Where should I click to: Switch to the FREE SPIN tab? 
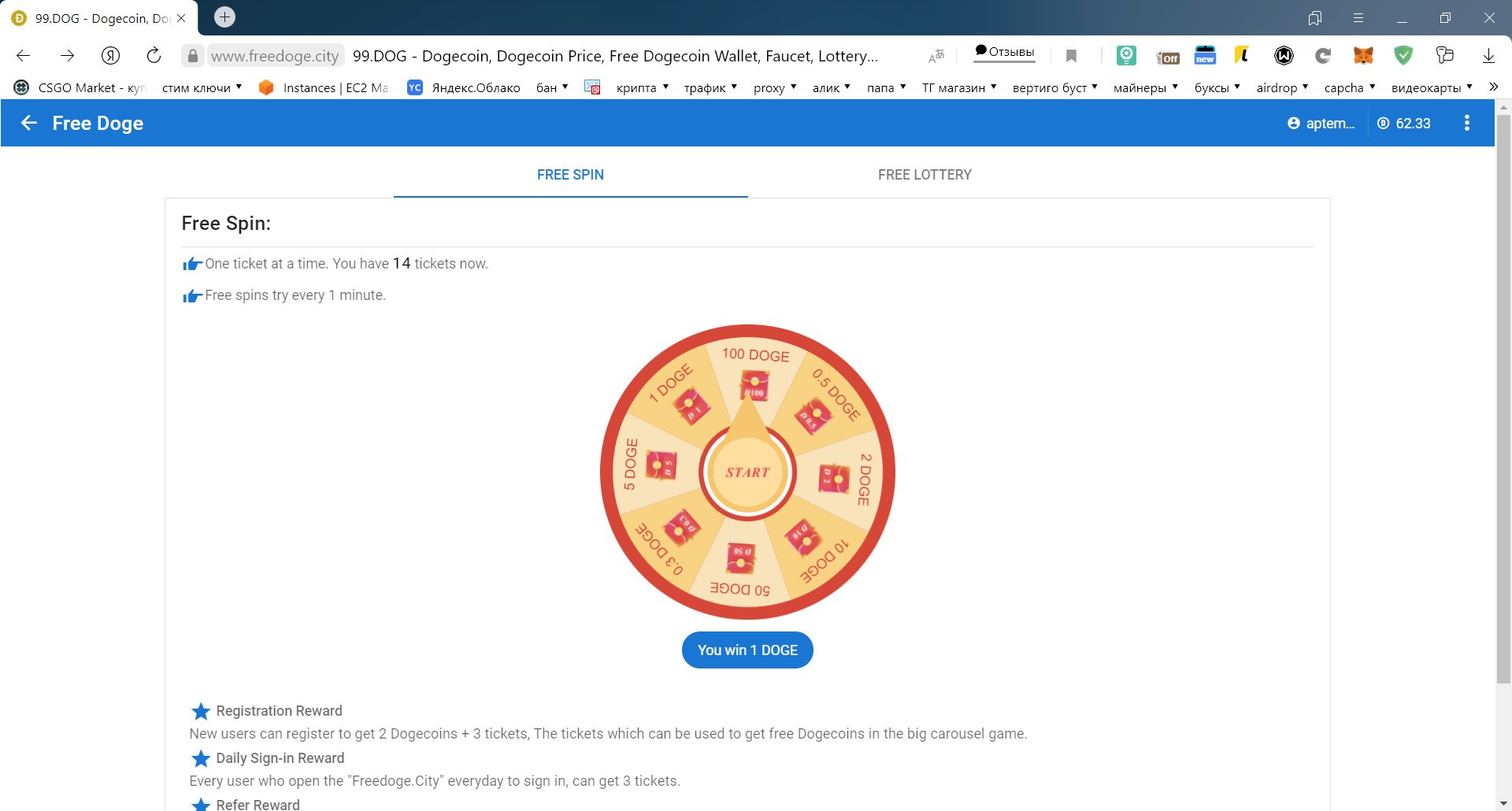click(570, 175)
